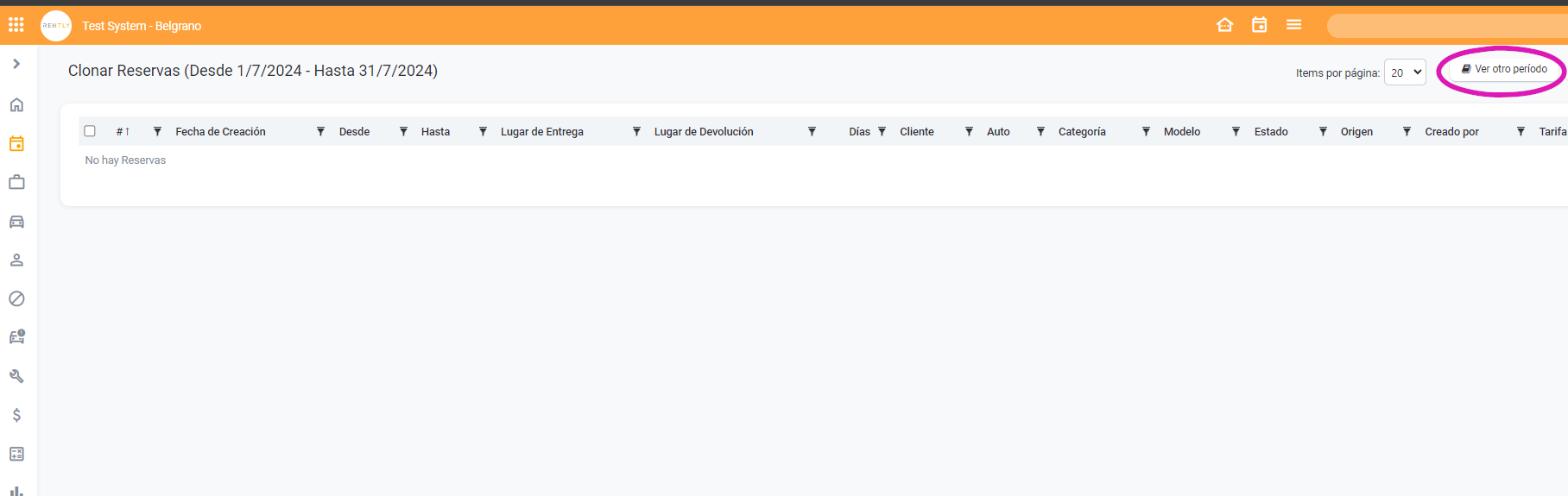
Task: Open the Items por página dropdown
Action: [1404, 72]
